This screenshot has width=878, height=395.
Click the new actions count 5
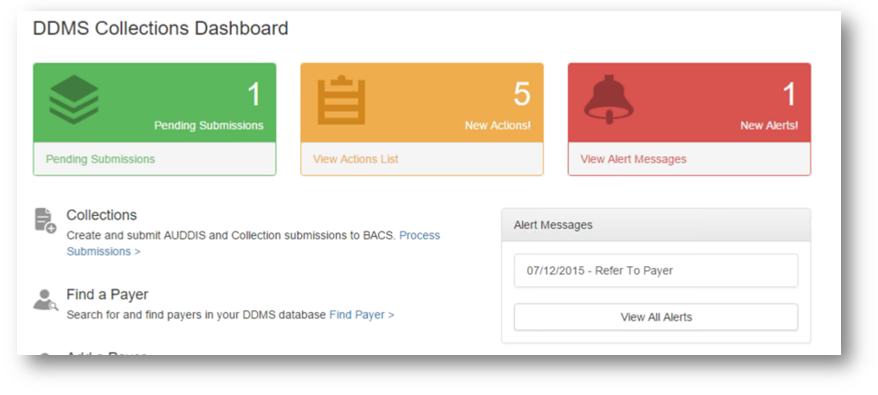point(522,94)
